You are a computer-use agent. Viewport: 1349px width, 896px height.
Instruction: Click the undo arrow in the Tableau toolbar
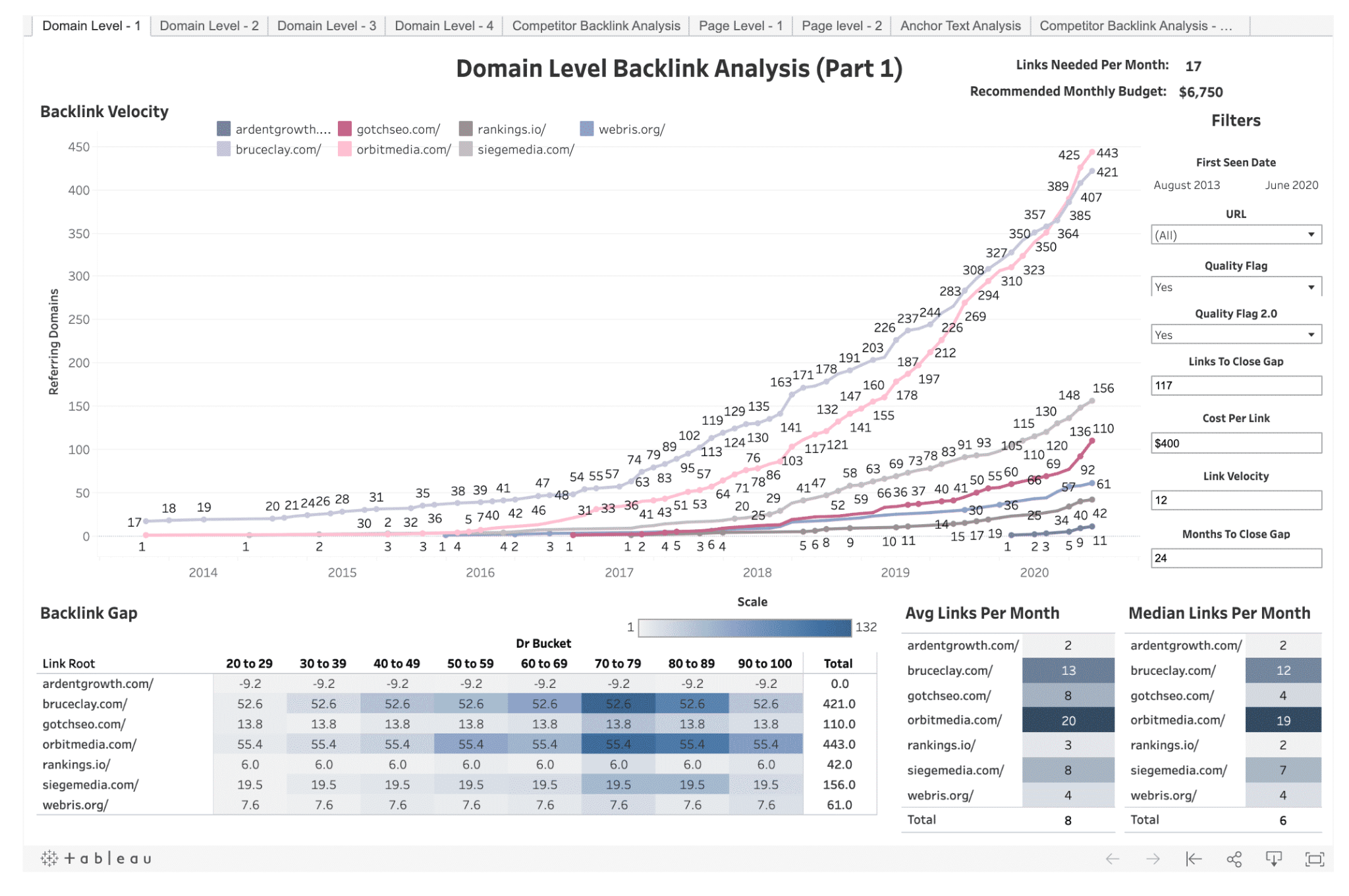pyautogui.click(x=1112, y=858)
